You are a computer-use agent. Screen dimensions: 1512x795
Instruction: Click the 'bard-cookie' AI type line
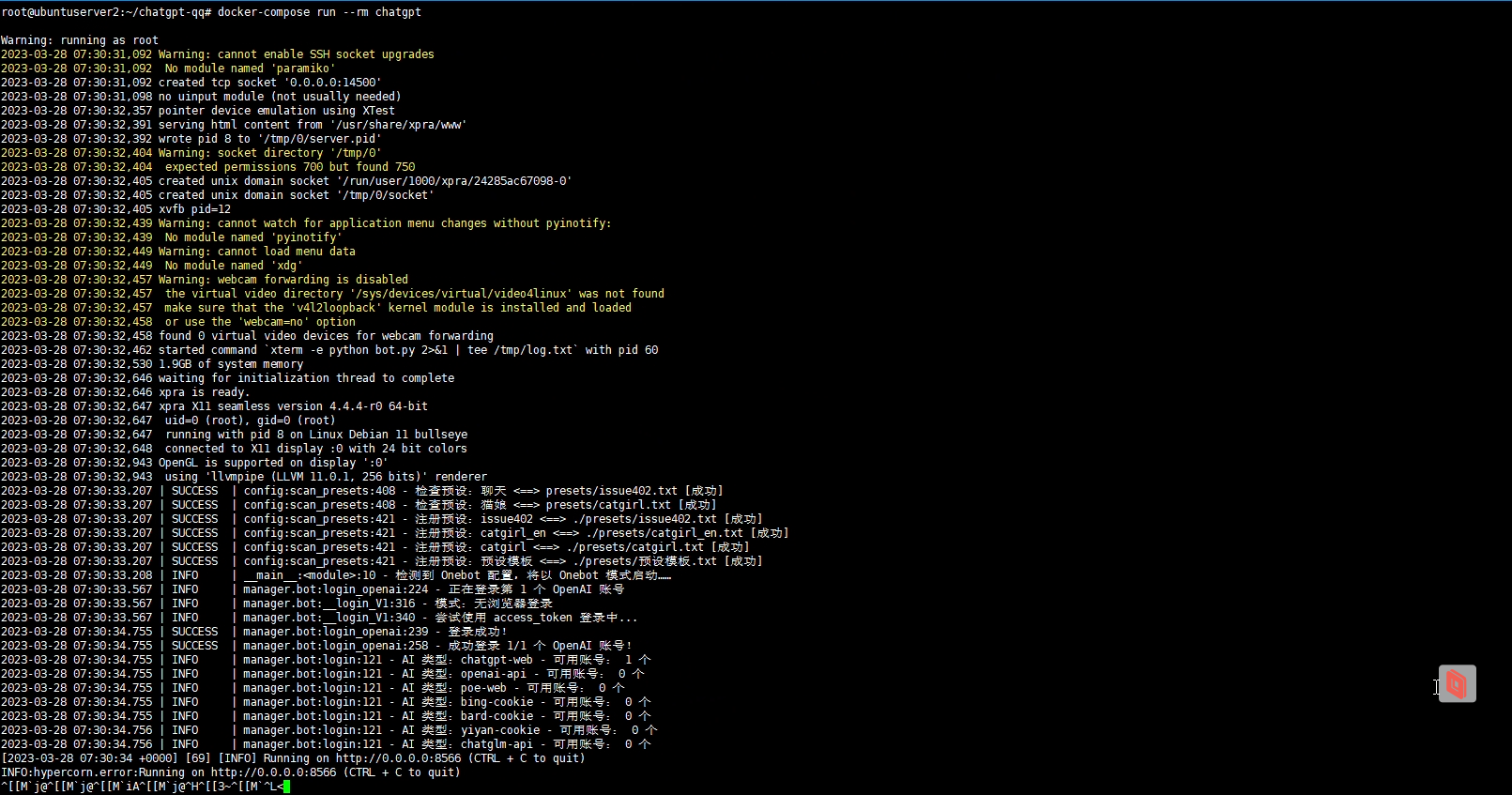pyautogui.click(x=326, y=716)
